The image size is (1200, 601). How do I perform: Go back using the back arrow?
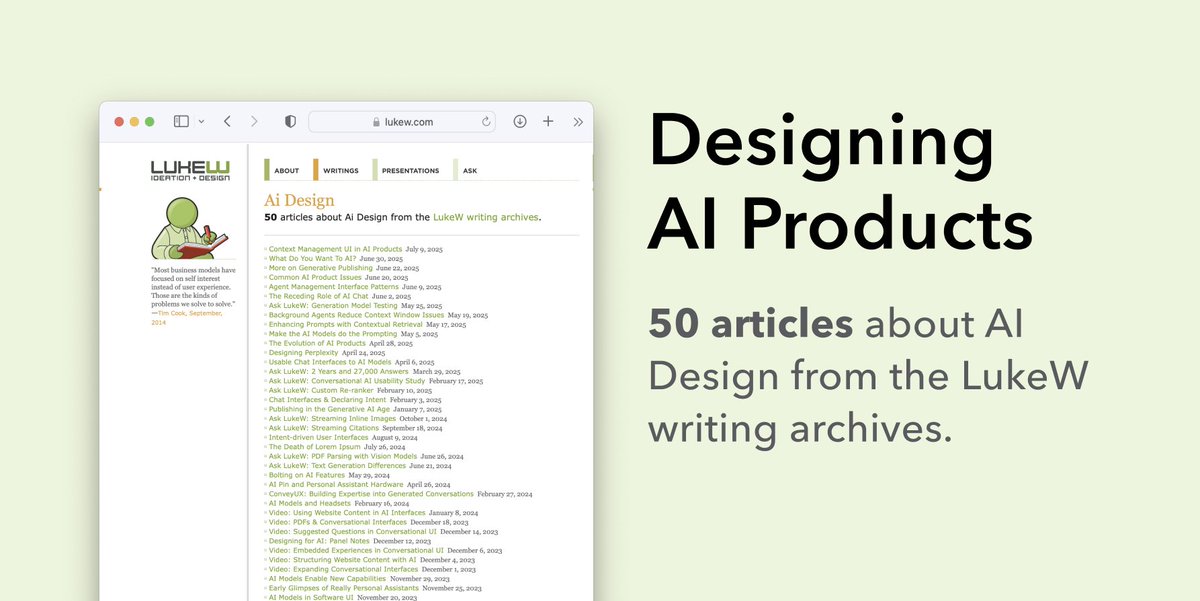pyautogui.click(x=227, y=121)
